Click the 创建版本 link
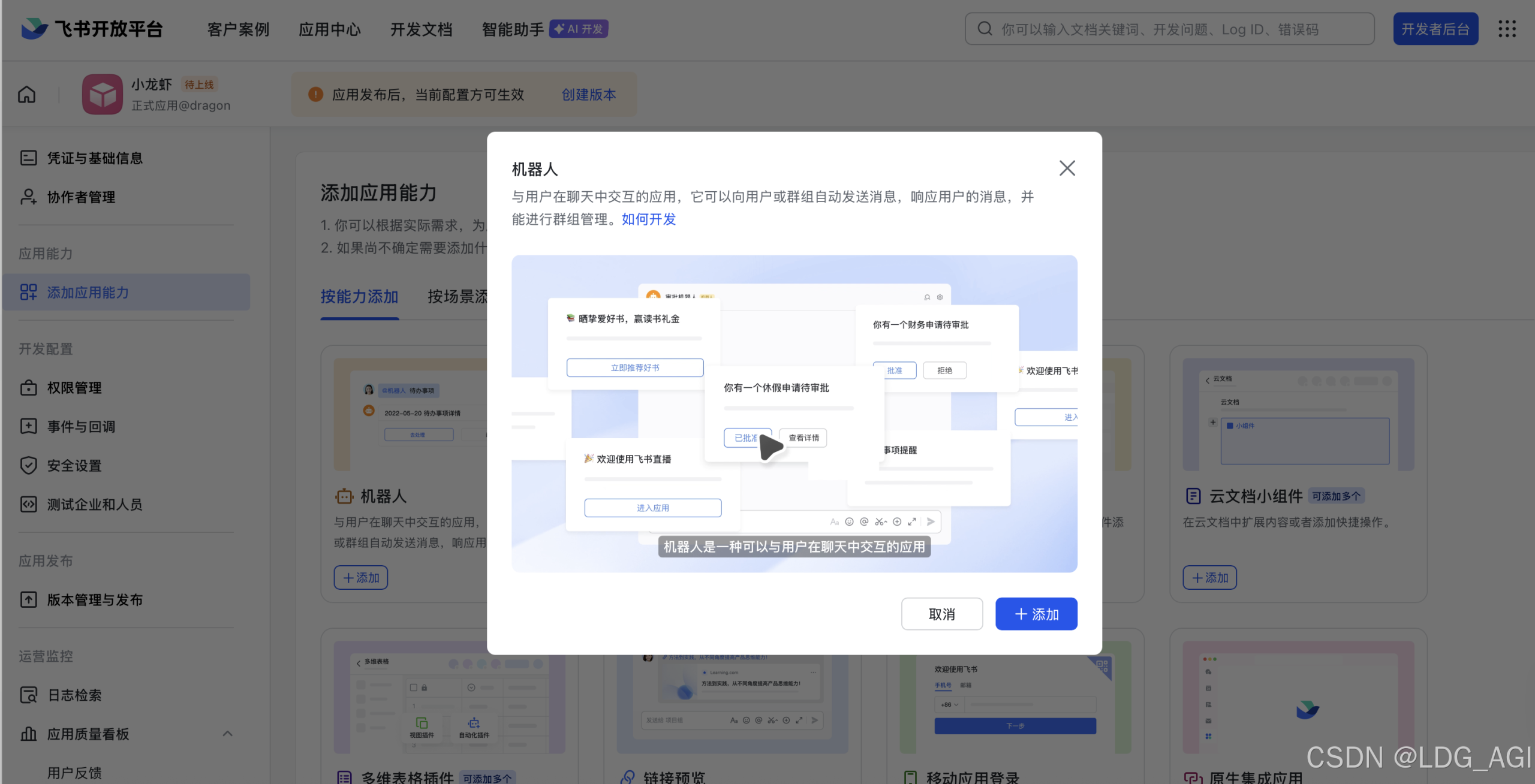Viewport: 1535px width, 784px height. coord(588,94)
